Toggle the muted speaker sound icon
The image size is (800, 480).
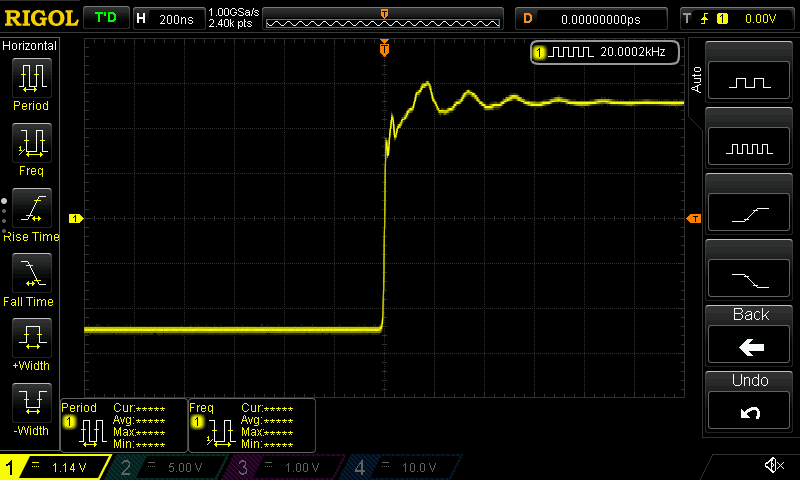(x=774, y=465)
